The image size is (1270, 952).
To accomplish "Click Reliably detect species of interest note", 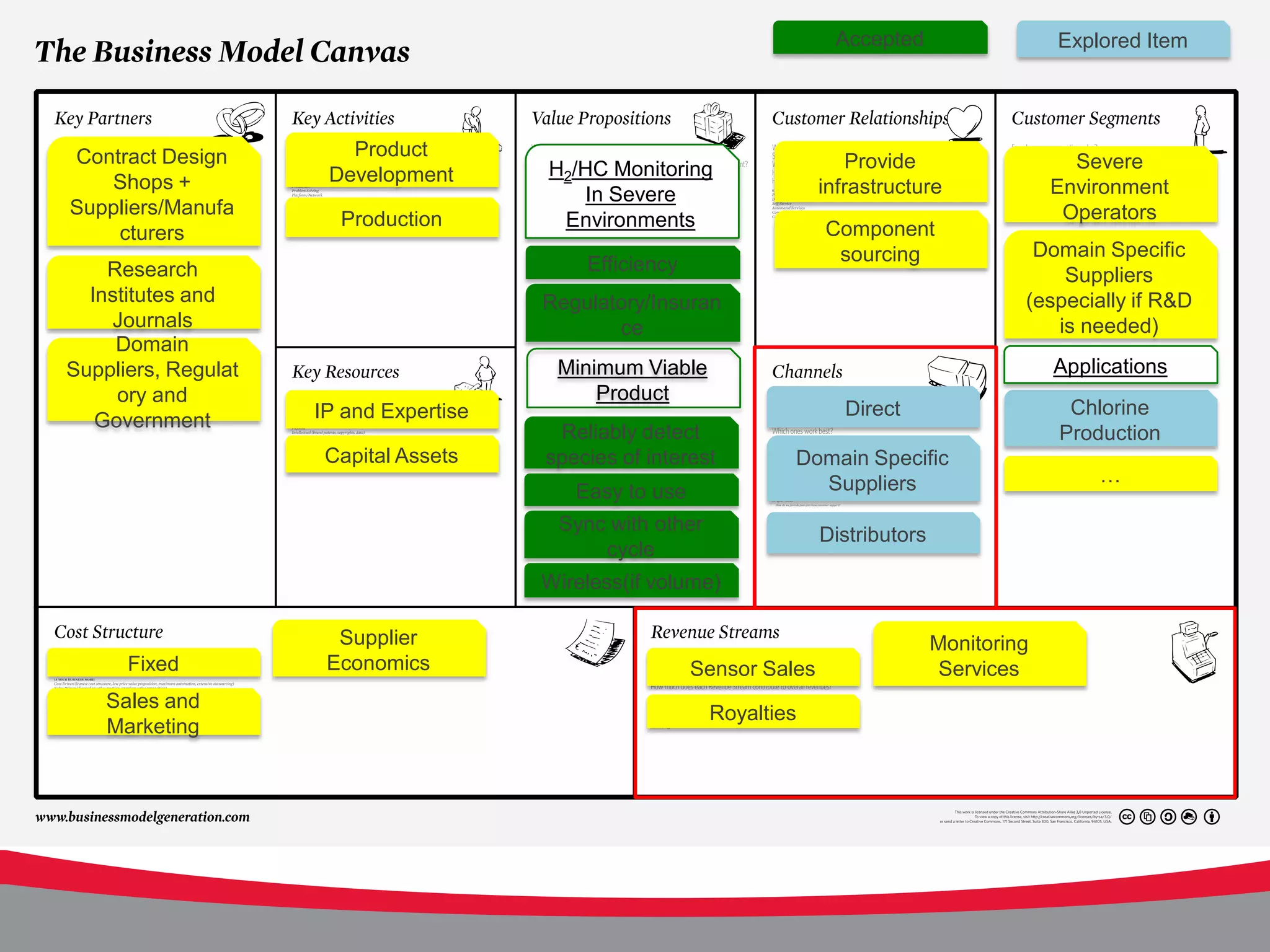I will click(x=631, y=443).
